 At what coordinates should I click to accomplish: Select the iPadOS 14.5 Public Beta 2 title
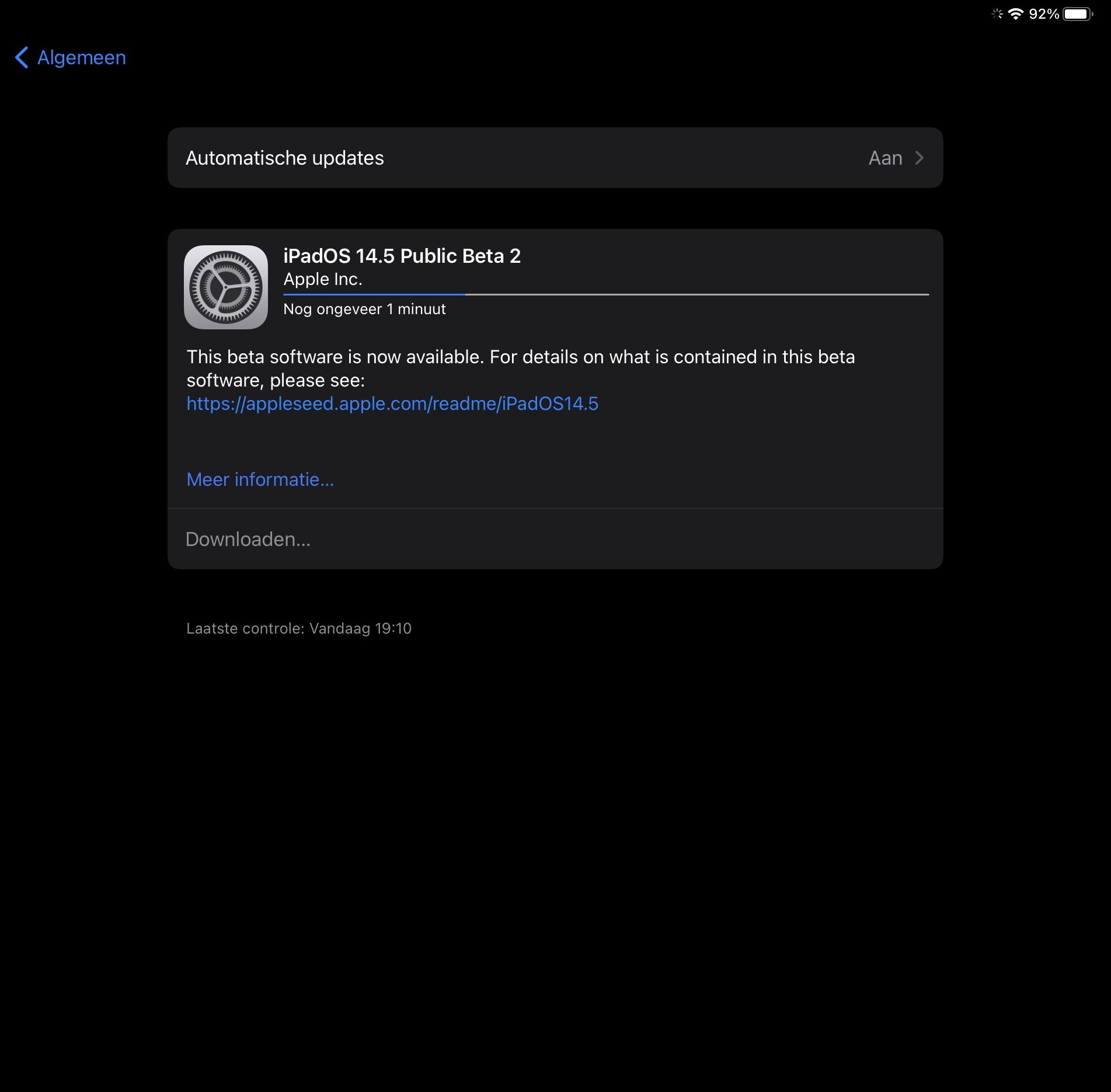402,256
